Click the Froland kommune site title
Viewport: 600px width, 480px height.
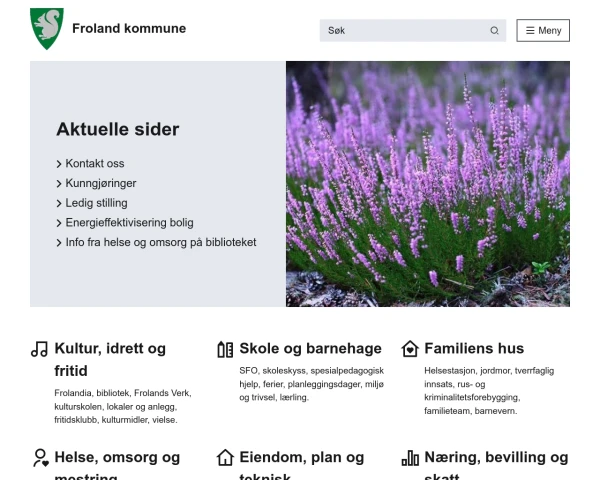(x=129, y=28)
